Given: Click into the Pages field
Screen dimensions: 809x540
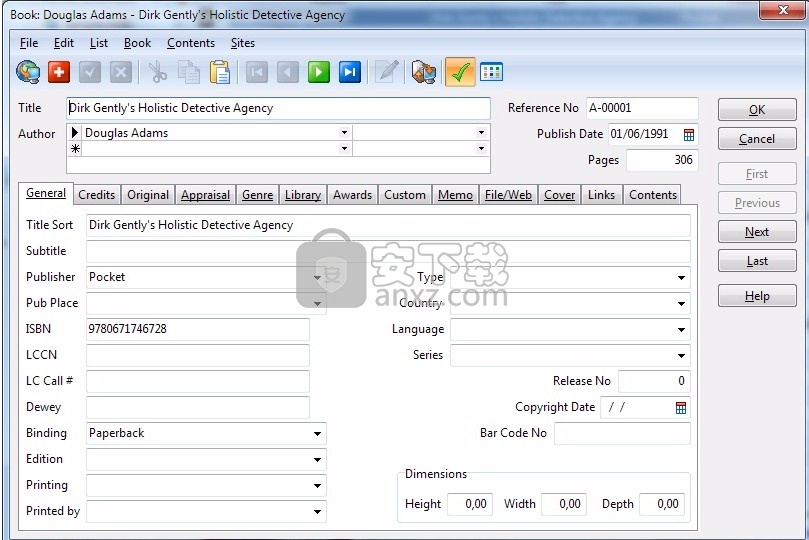Looking at the screenshot, I should click(662, 160).
